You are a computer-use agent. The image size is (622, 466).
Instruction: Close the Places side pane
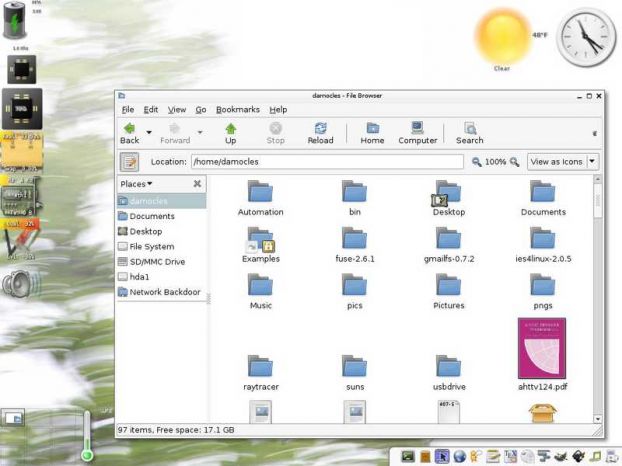[x=197, y=184]
